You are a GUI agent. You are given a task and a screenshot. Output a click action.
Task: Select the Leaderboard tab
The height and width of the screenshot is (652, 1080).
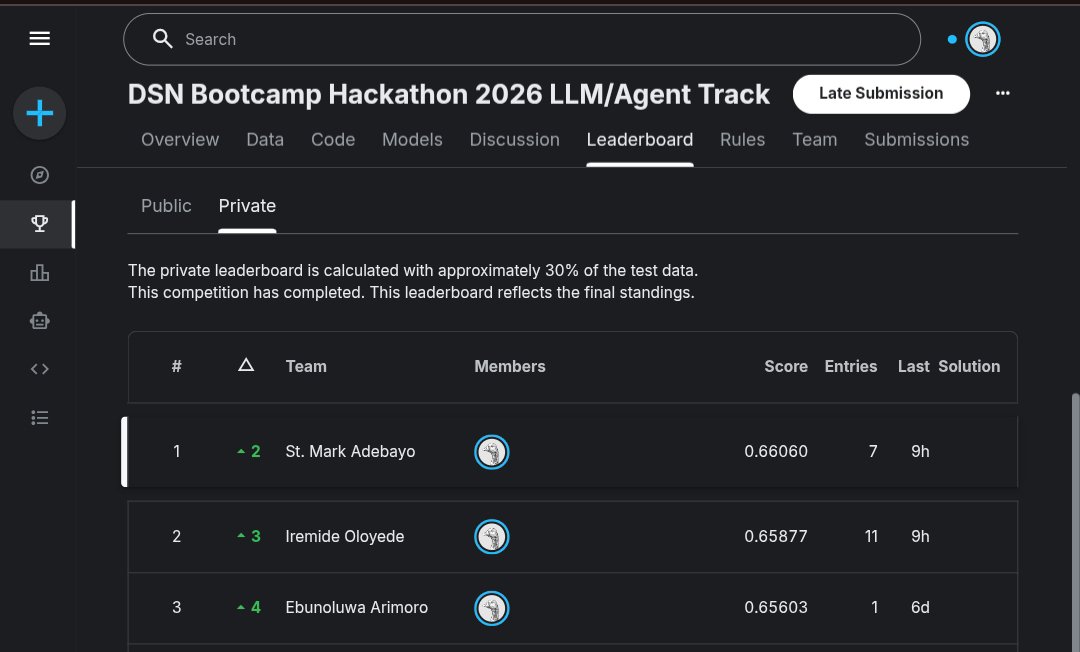point(640,140)
